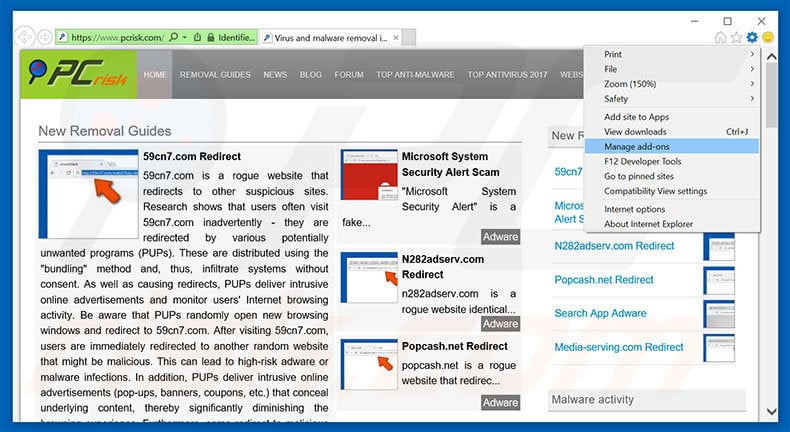Open TOP ANTI-MALWARE navigation item

(x=415, y=75)
